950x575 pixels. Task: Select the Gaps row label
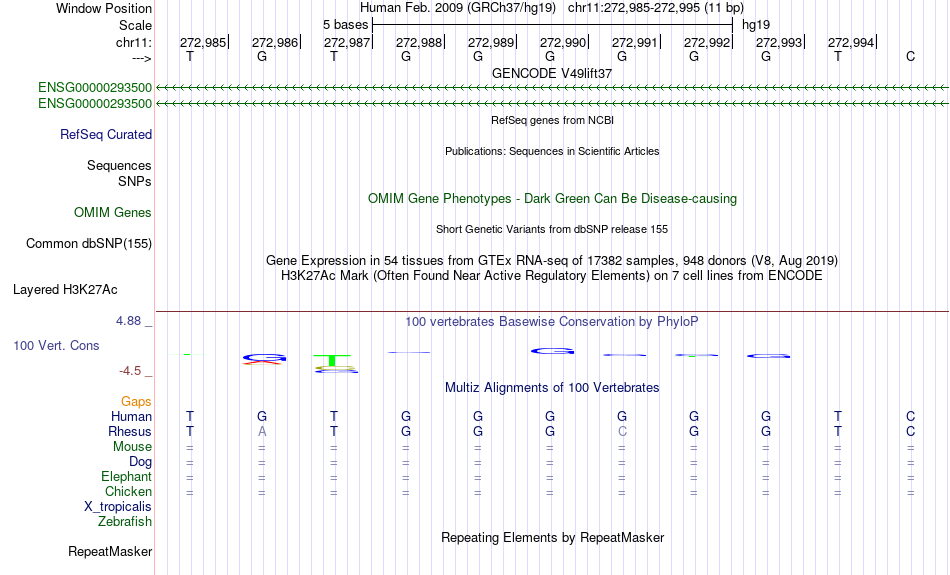click(x=136, y=402)
